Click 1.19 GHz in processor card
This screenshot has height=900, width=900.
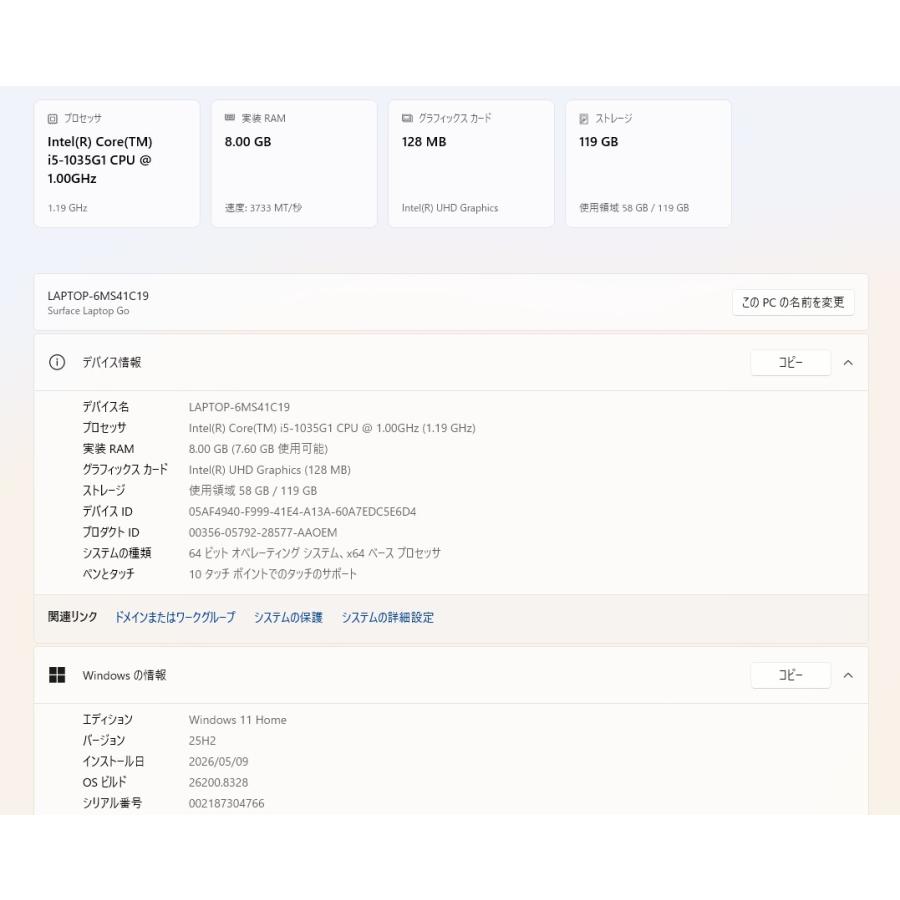[x=67, y=208]
